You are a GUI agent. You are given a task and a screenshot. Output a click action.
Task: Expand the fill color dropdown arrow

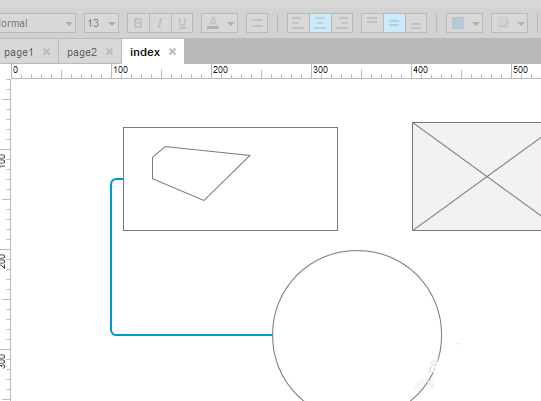click(476, 24)
